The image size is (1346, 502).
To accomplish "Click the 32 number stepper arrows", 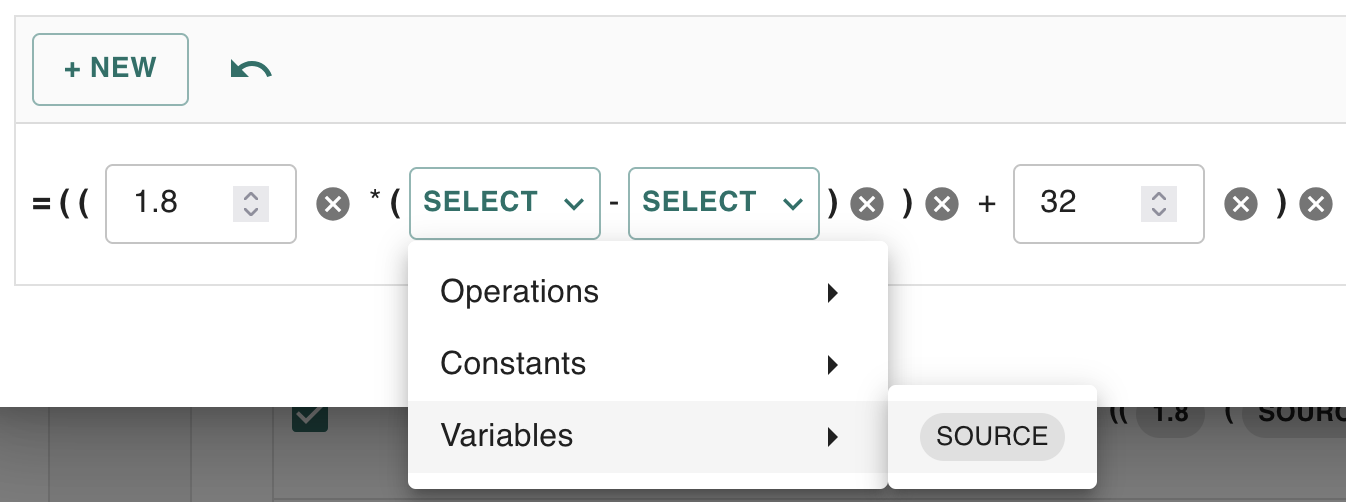I will coord(1159,204).
